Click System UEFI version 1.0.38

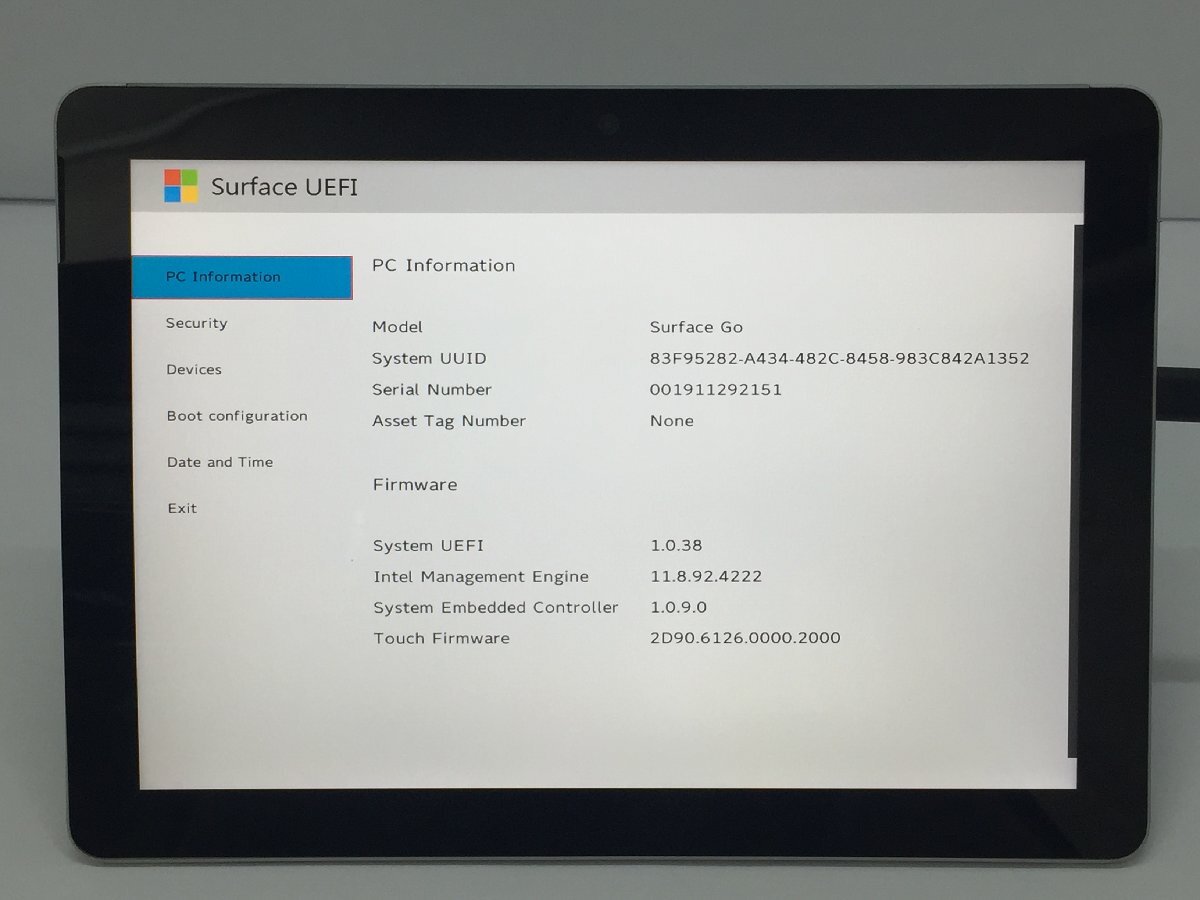coord(676,546)
